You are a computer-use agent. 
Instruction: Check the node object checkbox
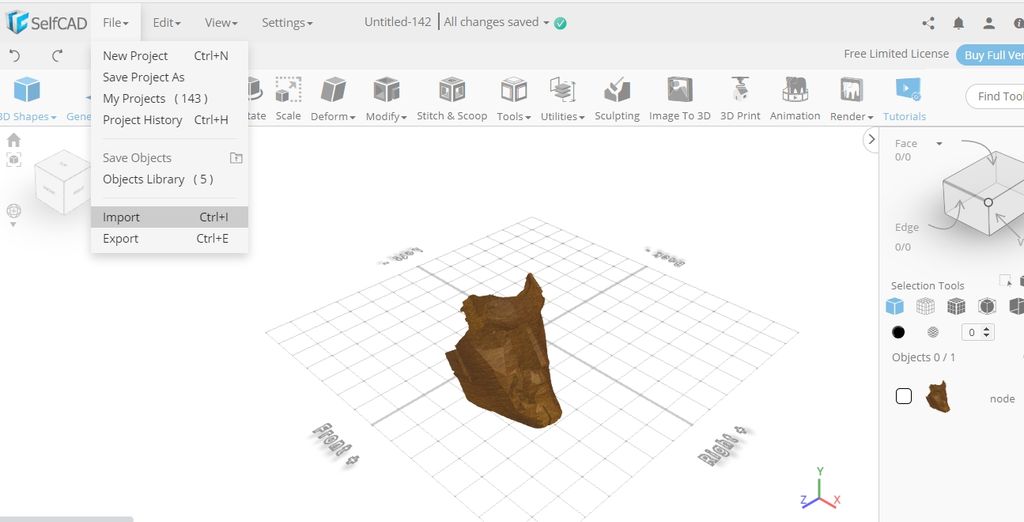click(904, 397)
